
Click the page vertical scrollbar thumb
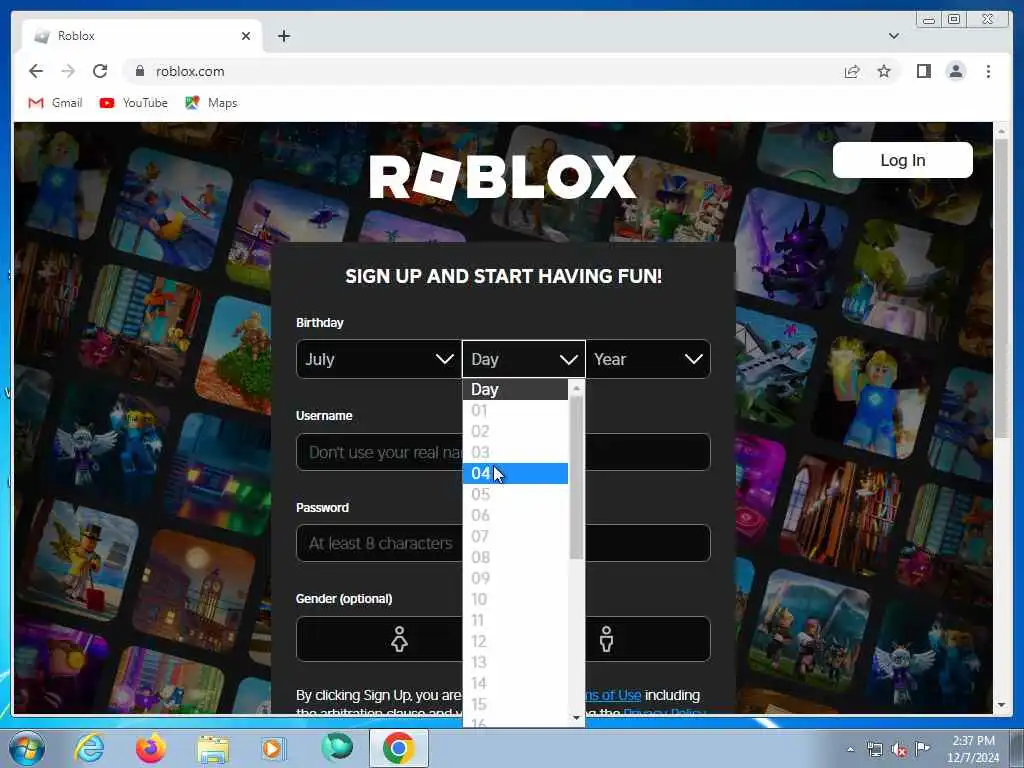(1001, 287)
